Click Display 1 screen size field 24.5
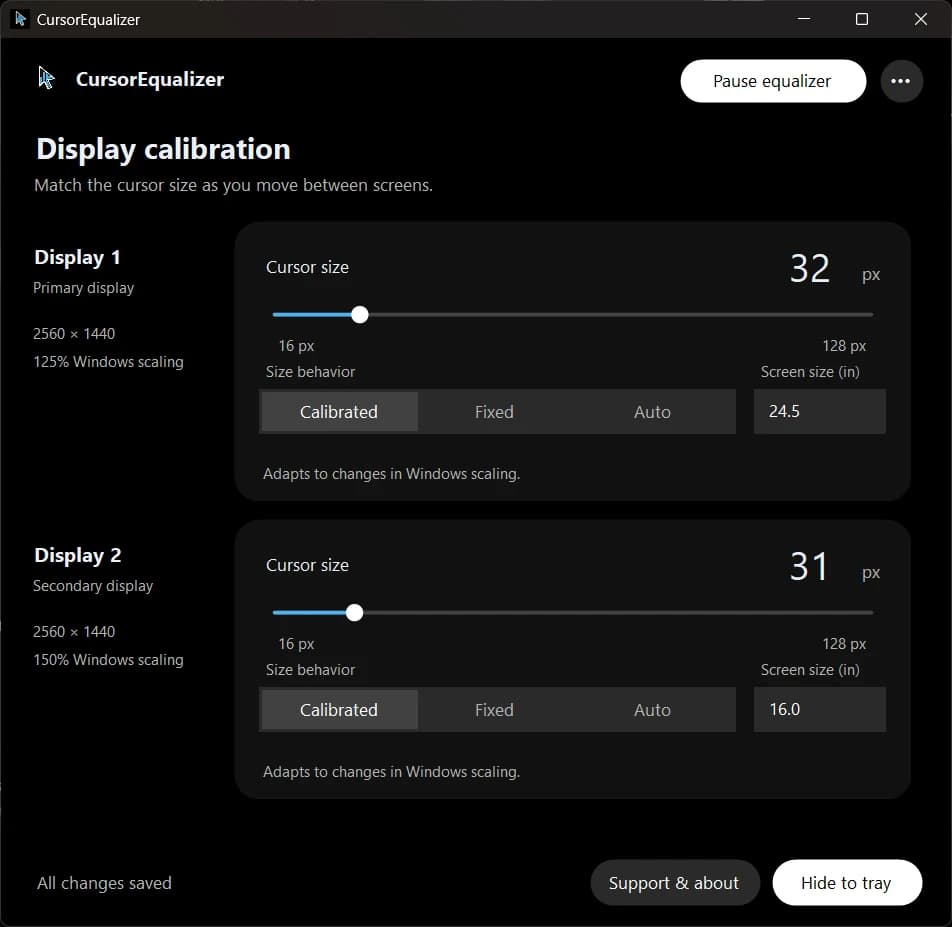952x927 pixels. 820,412
